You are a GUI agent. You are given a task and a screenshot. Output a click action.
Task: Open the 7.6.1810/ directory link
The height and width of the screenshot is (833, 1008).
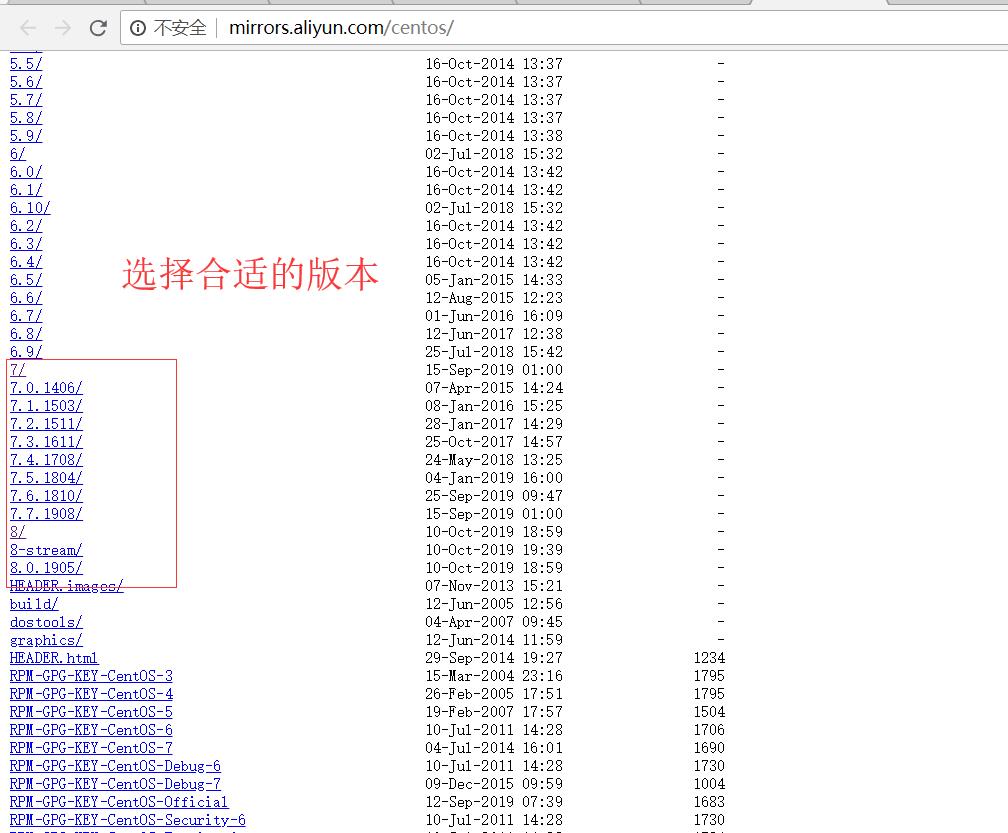[46, 496]
